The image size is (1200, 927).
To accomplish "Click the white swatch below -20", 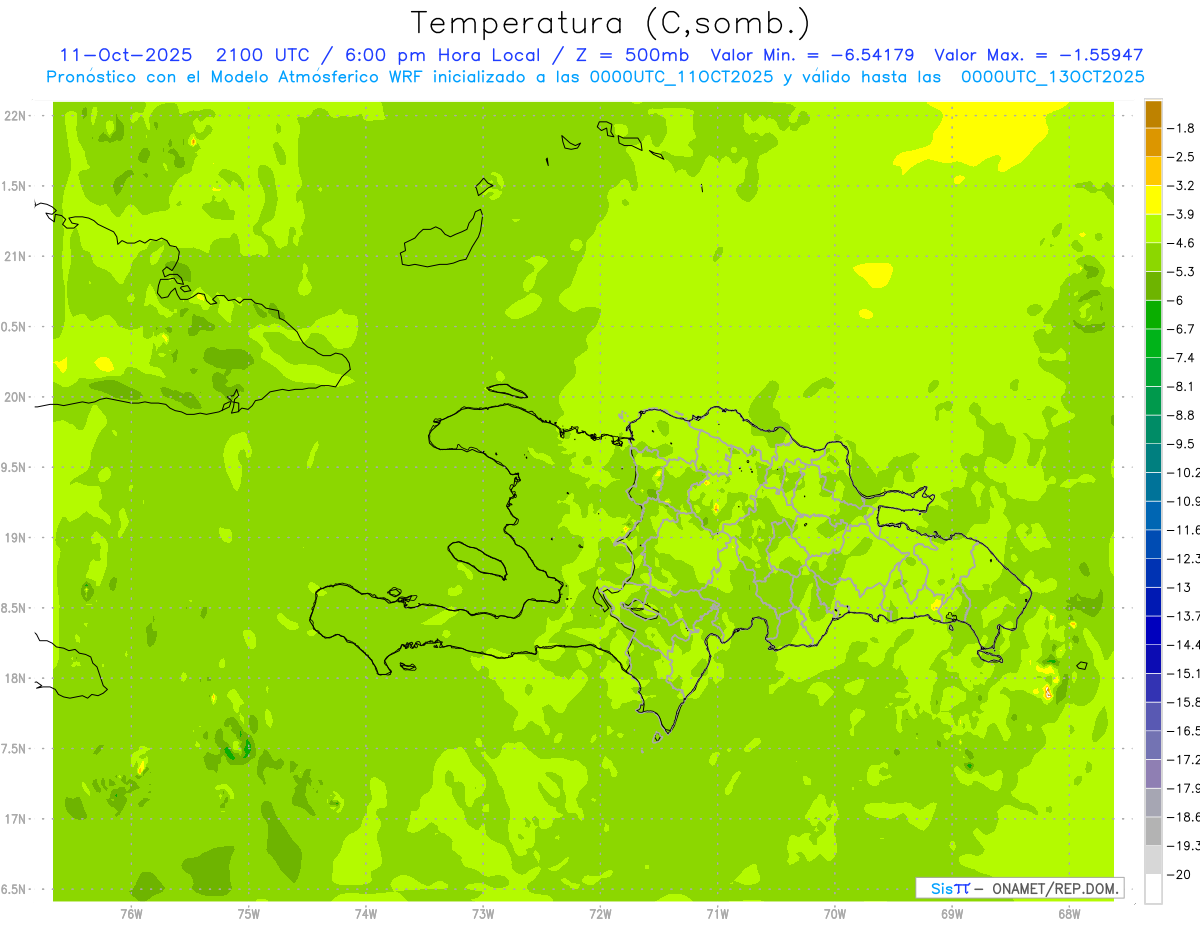I will click(1153, 889).
